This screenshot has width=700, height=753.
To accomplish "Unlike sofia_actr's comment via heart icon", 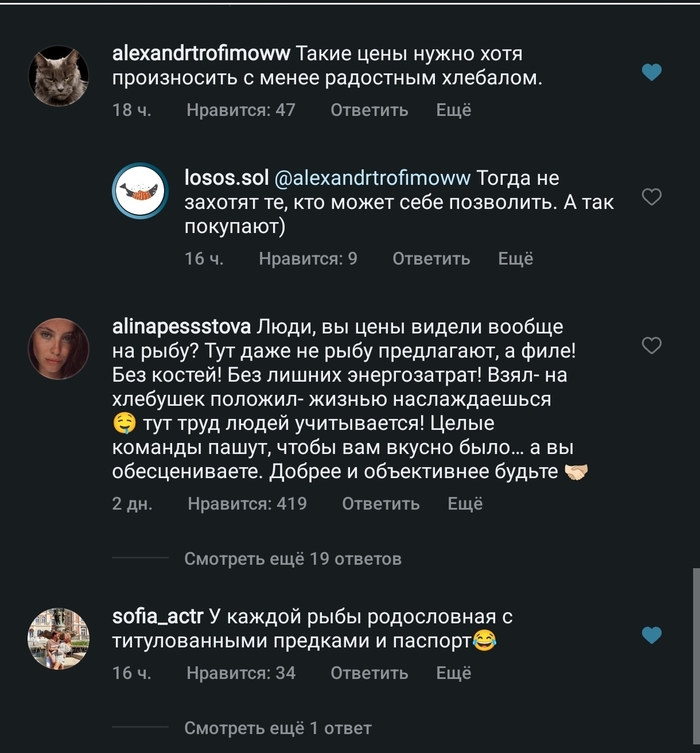I will click(x=651, y=635).
